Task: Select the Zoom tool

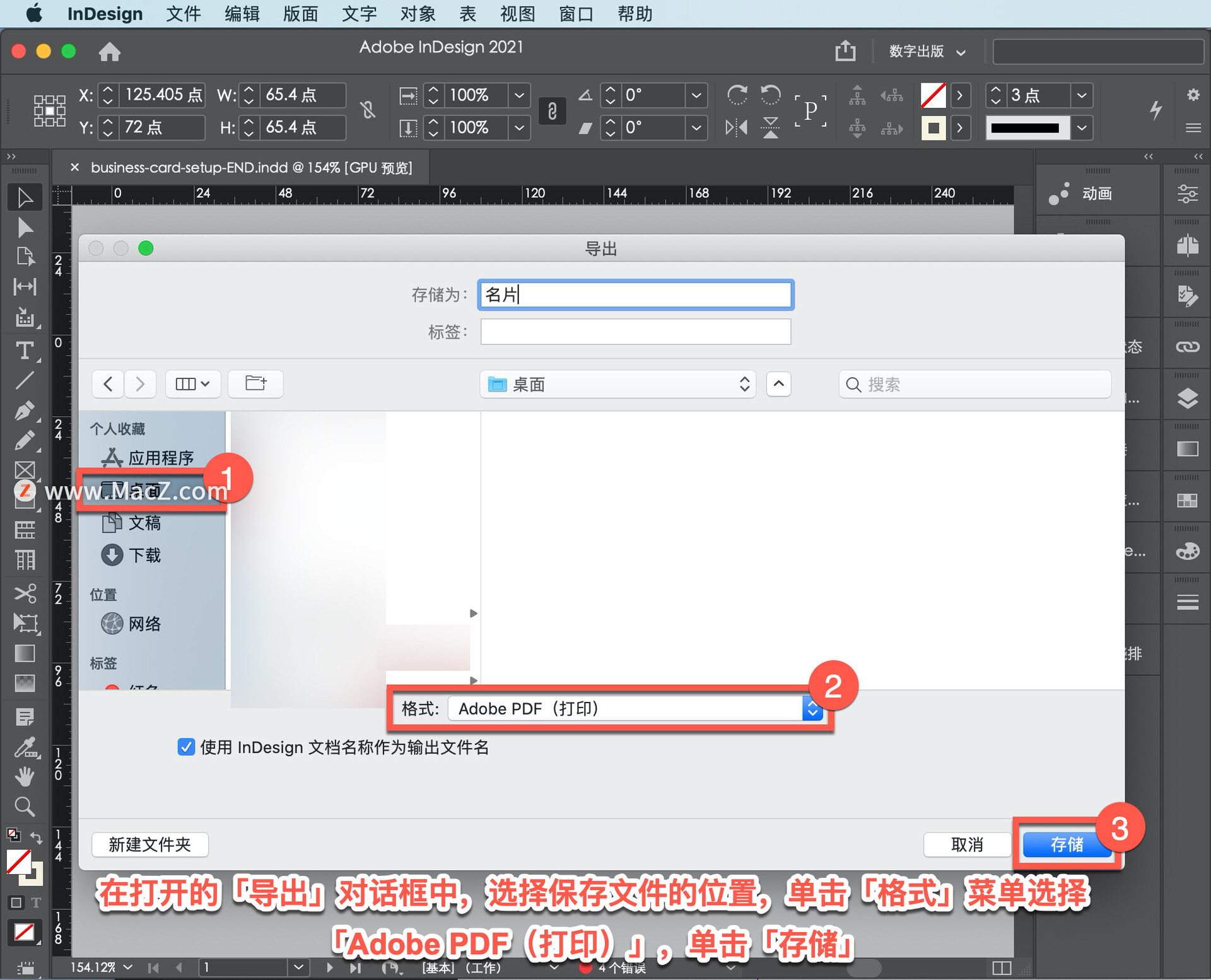Action: click(x=25, y=807)
